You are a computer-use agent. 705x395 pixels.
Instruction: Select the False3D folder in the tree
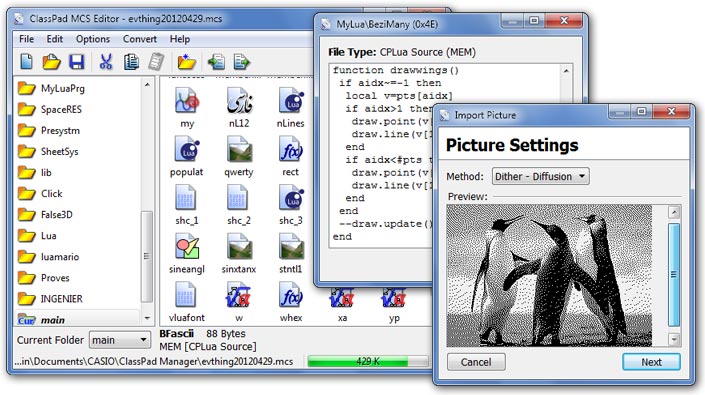[x=45, y=215]
